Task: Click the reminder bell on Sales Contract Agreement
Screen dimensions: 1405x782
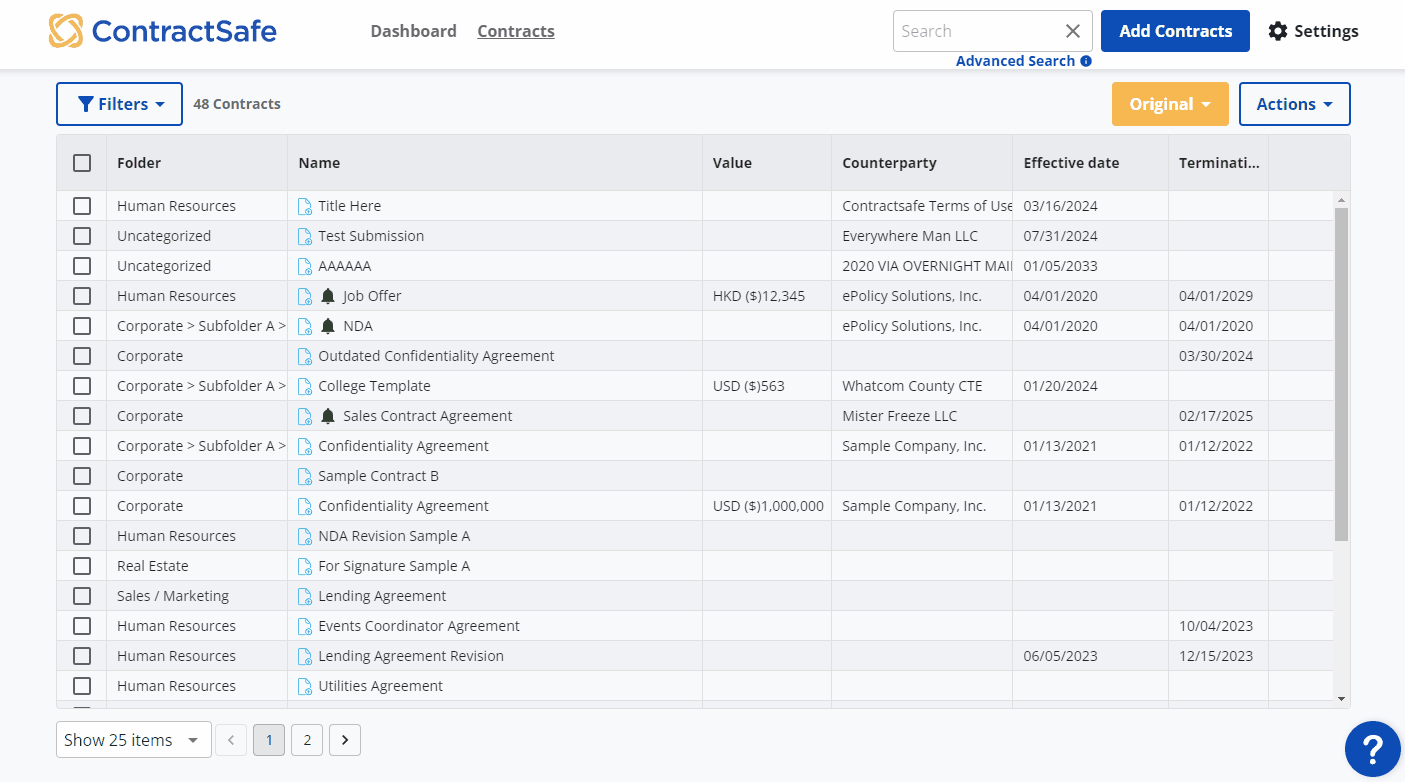Action: click(328, 416)
